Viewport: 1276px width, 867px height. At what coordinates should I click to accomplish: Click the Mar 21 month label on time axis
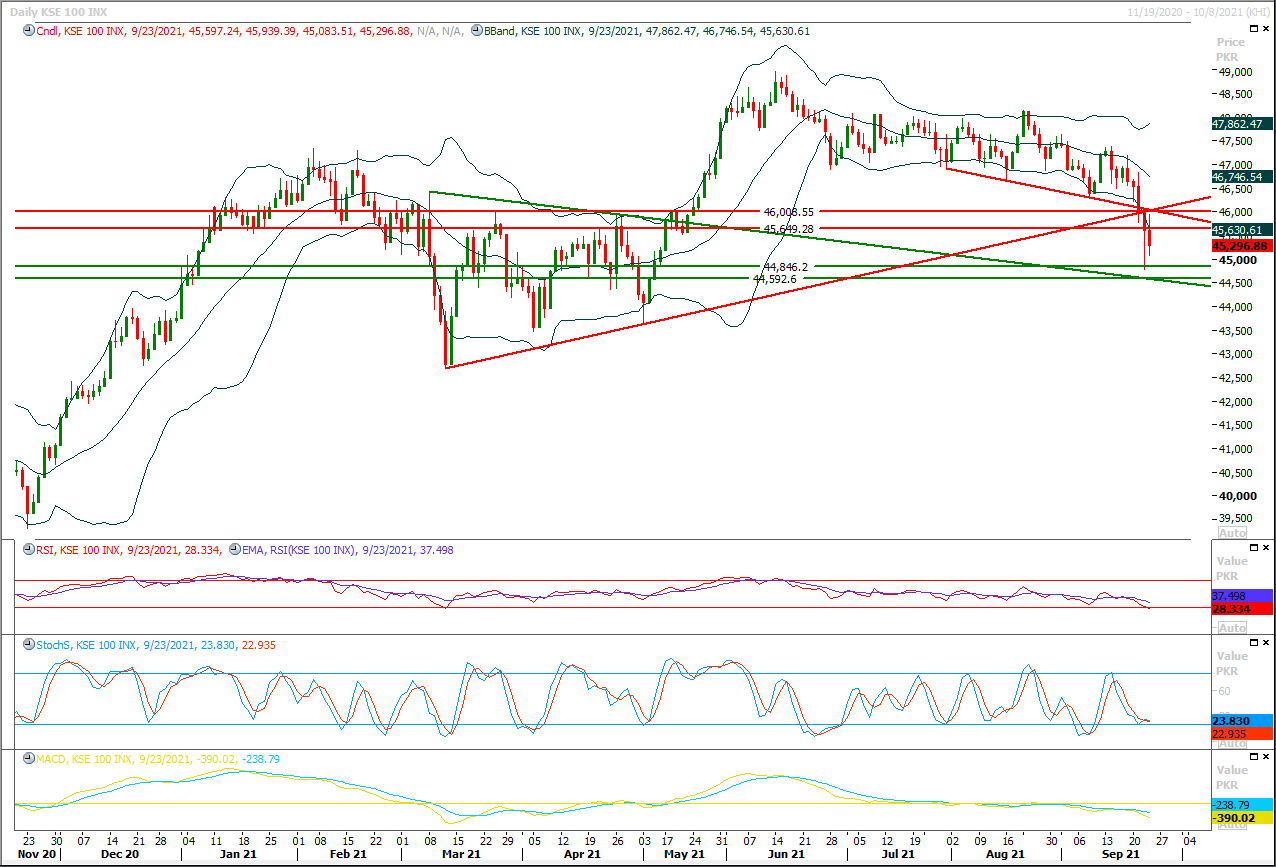(x=460, y=855)
